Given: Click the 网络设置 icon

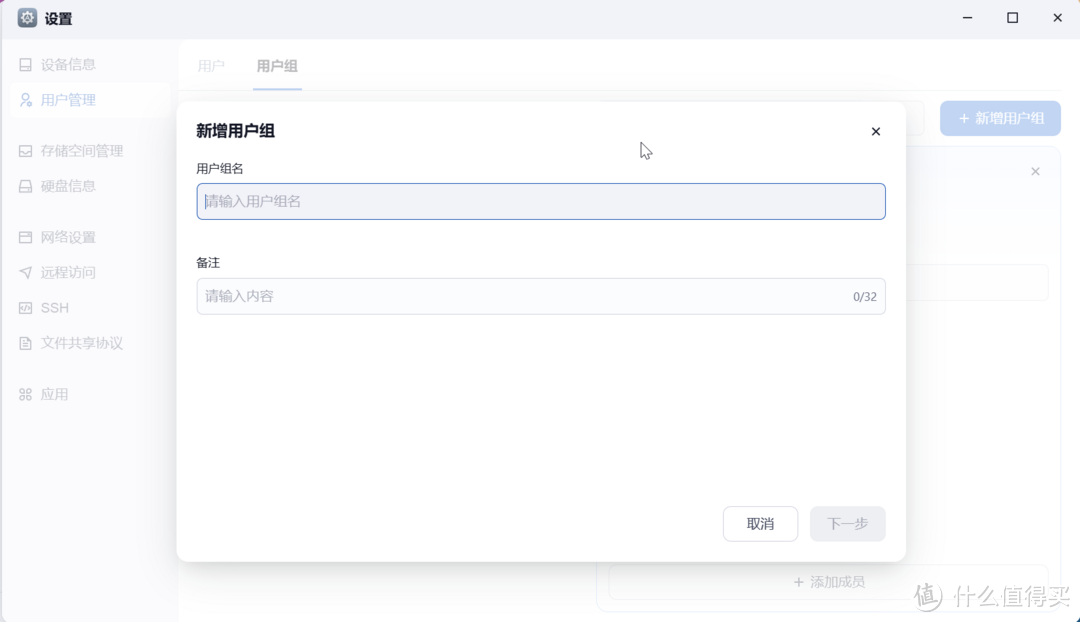Looking at the screenshot, I should pyautogui.click(x=25, y=237).
